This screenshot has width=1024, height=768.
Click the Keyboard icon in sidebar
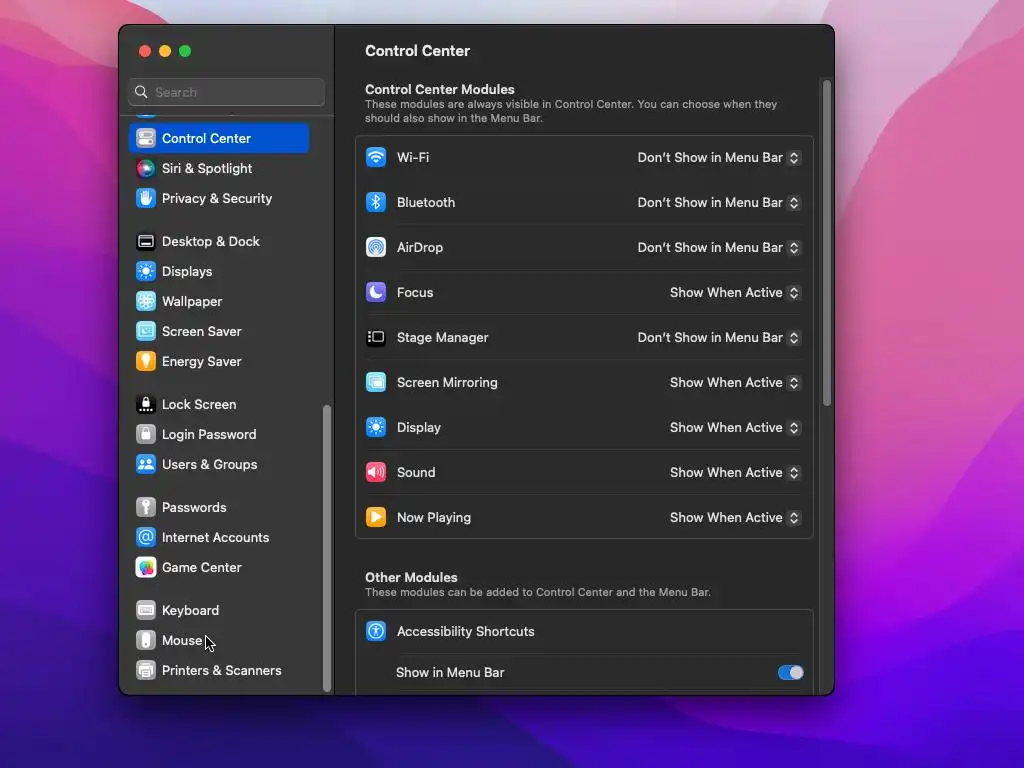(146, 611)
